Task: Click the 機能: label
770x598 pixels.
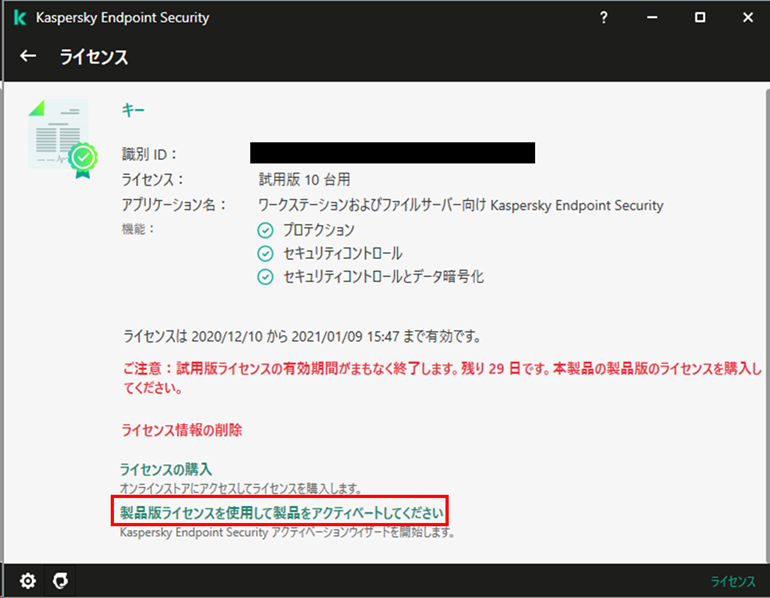Action: pos(138,229)
